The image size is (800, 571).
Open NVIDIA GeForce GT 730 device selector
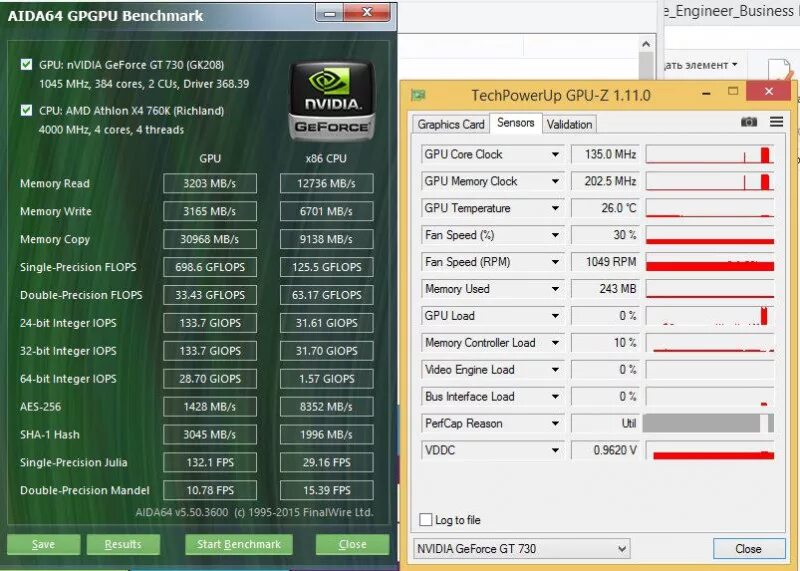(521, 549)
